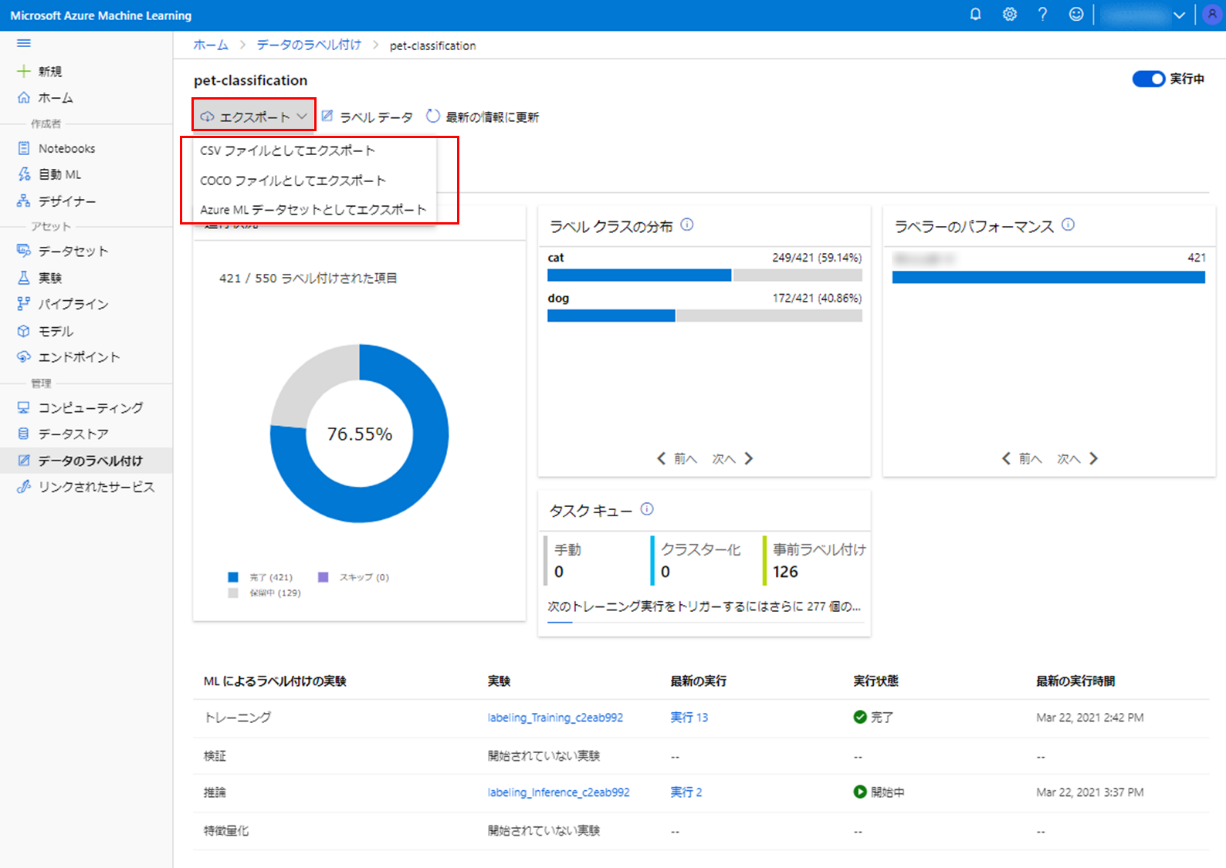This screenshot has width=1226, height=868.
Task: Click the データのラベル付け breadcrumb link
Action: 308,45
